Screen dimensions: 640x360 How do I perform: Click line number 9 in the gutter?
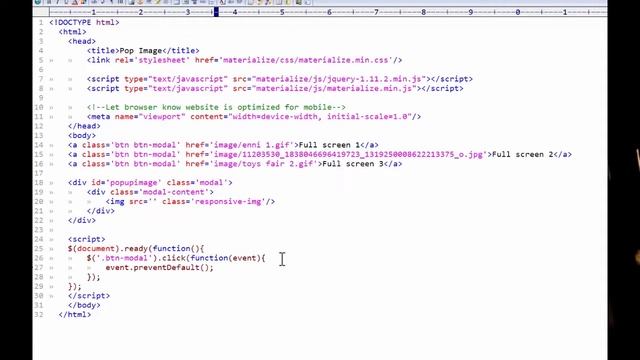point(41,98)
